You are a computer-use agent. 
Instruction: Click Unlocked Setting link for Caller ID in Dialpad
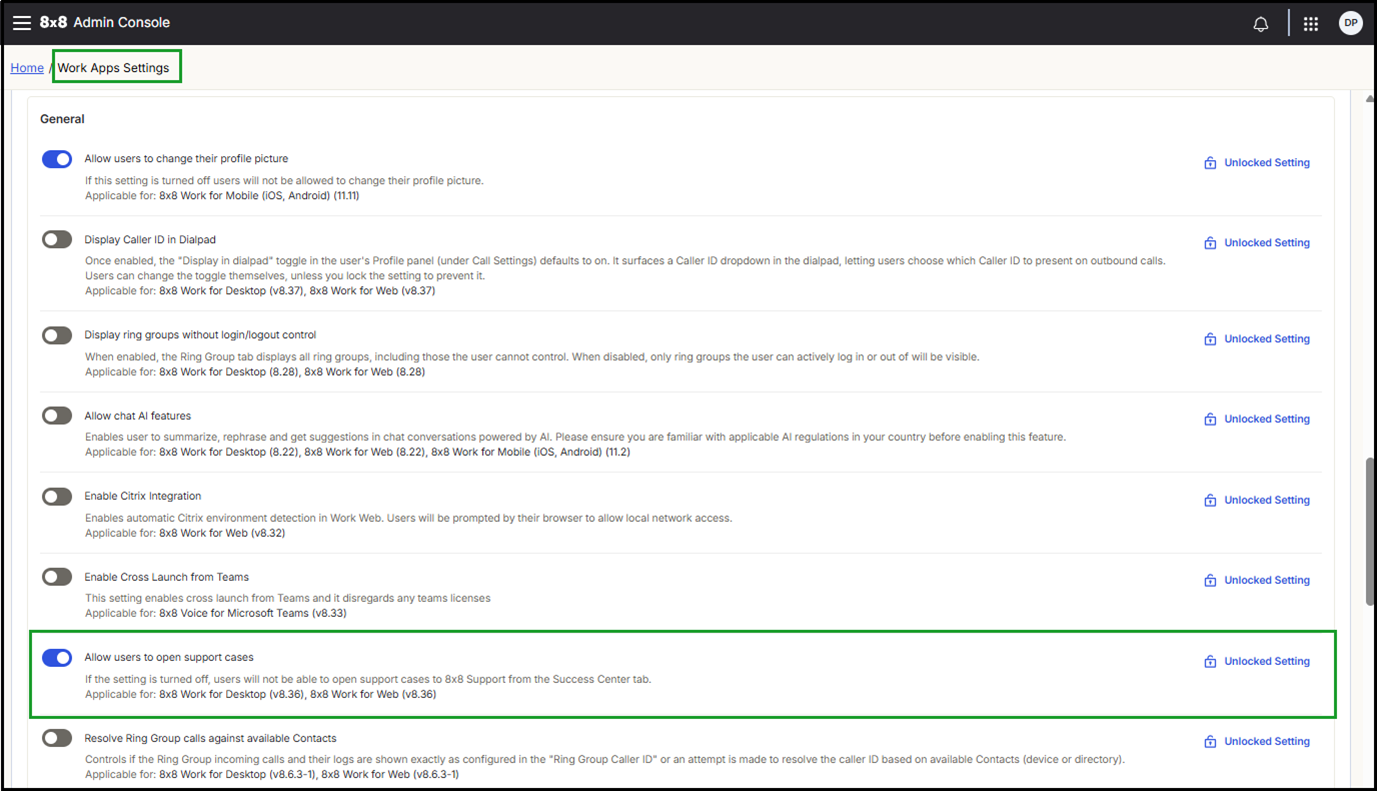[1267, 243]
